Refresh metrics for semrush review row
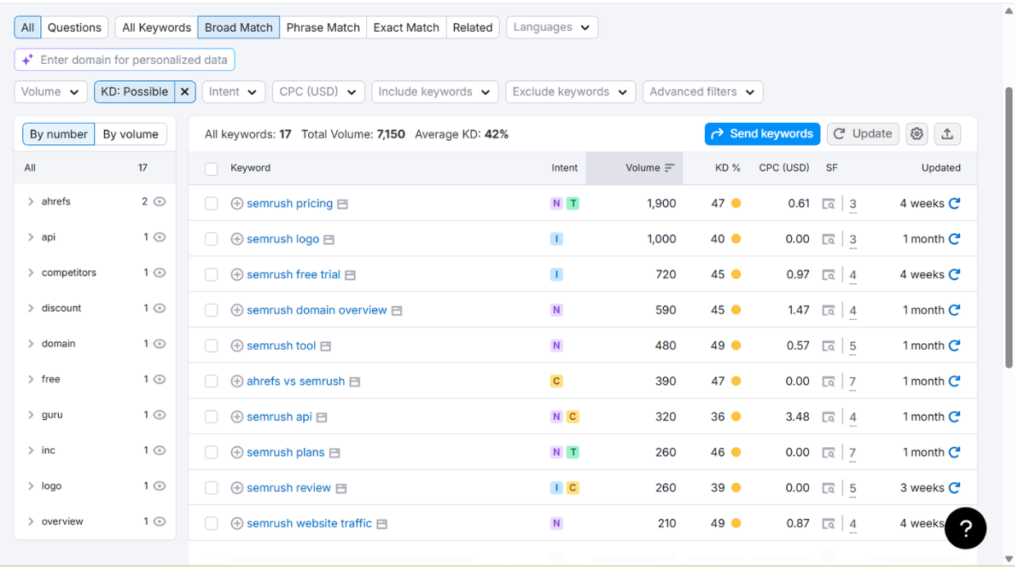This screenshot has height=576, width=1024. pyautogui.click(x=955, y=488)
